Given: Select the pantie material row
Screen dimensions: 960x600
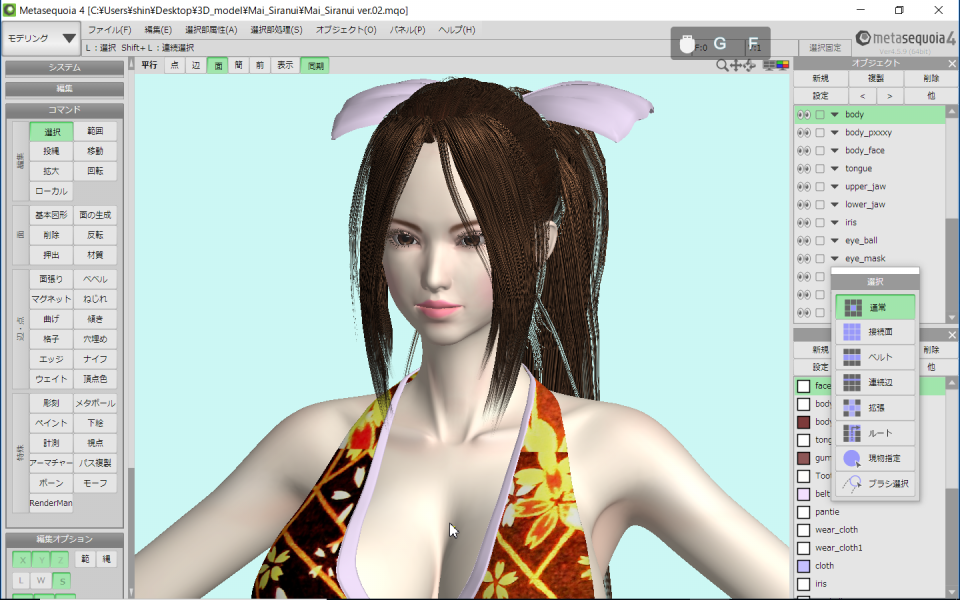Looking at the screenshot, I should [870, 512].
